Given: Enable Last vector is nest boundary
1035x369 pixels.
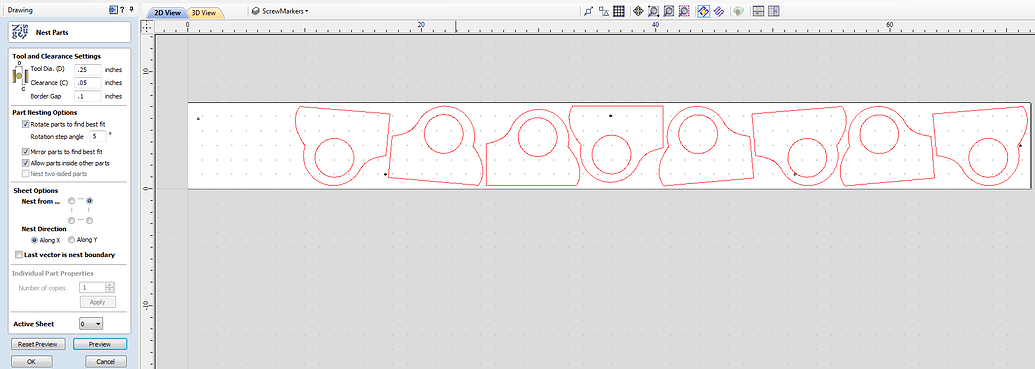Looking at the screenshot, I should [x=18, y=255].
